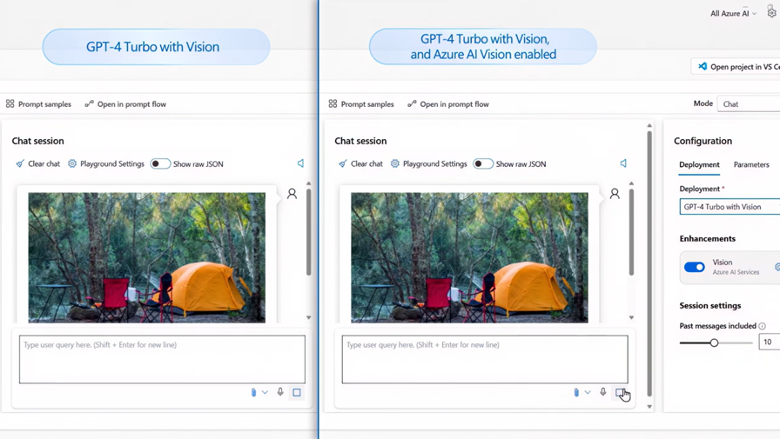Image resolution: width=780 pixels, height=440 pixels.
Task: Open Deployment GPT-4 Turbo with Vision dropdown
Action: click(730, 207)
